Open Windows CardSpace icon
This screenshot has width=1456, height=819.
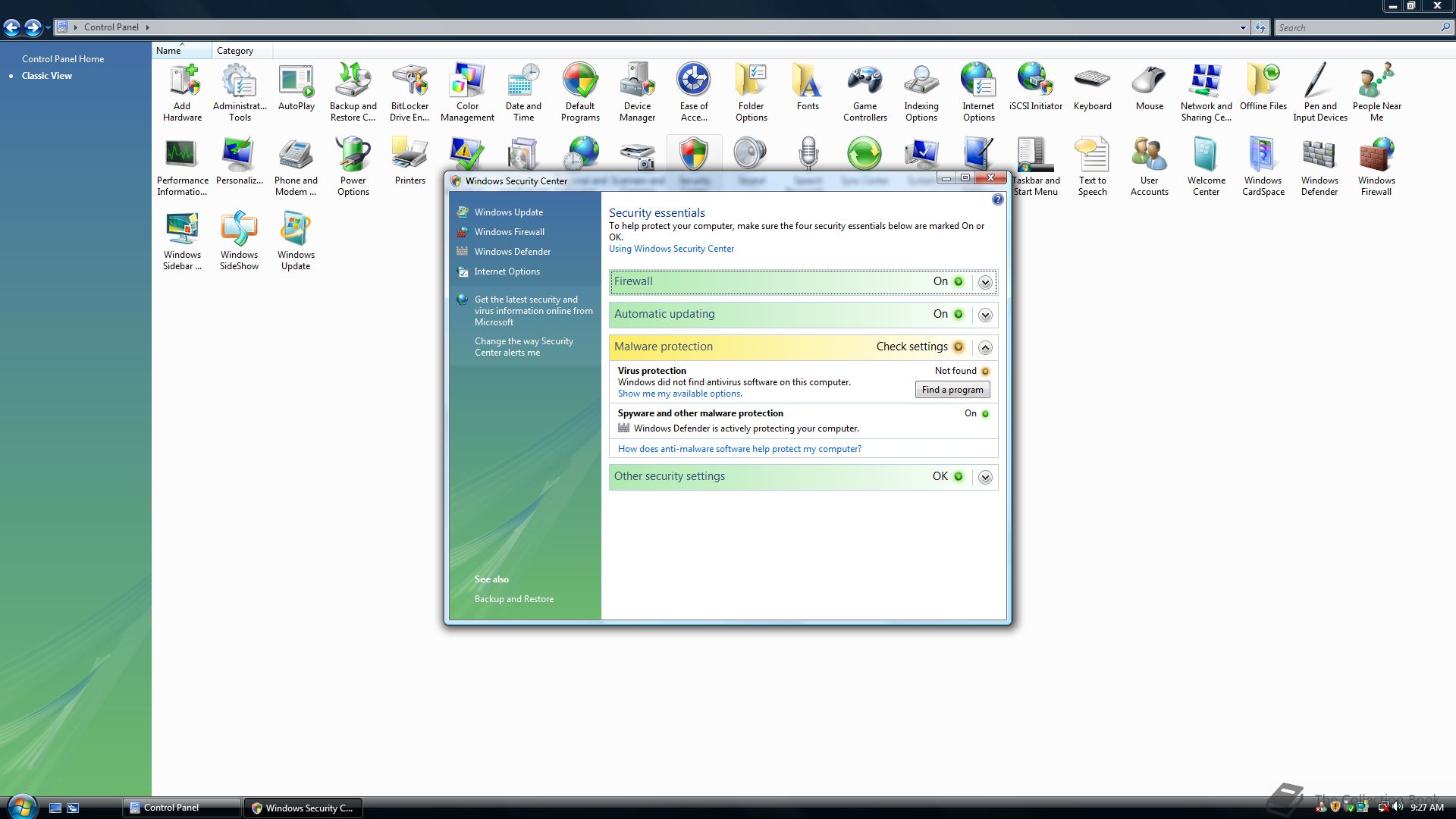[x=1263, y=166]
